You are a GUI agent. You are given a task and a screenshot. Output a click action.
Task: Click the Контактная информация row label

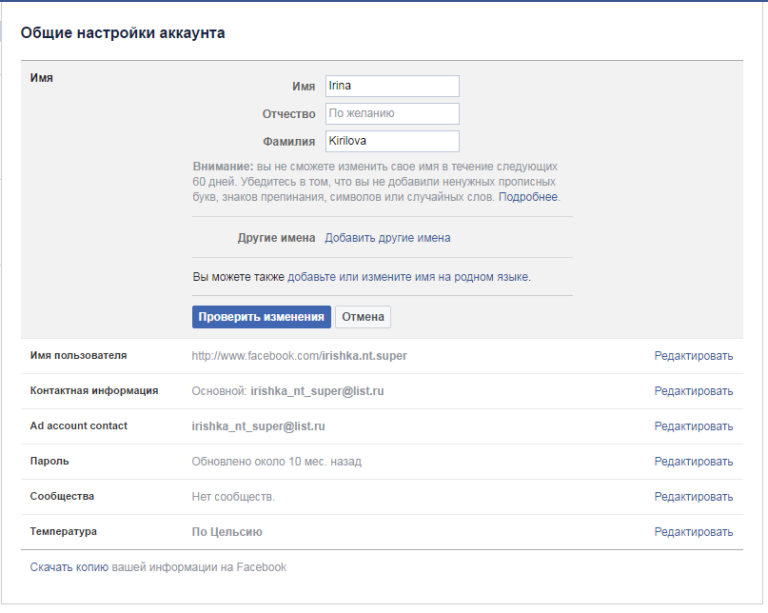(94, 391)
